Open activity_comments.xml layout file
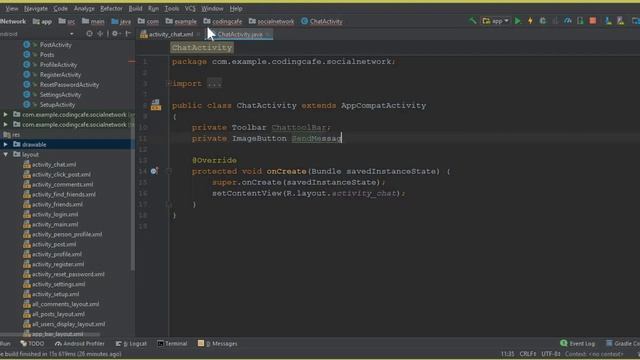Image resolution: width=640 pixels, height=360 pixels. click(62, 184)
